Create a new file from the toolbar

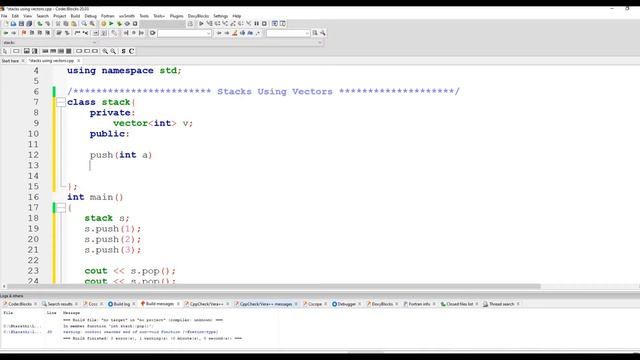[x=6, y=24]
